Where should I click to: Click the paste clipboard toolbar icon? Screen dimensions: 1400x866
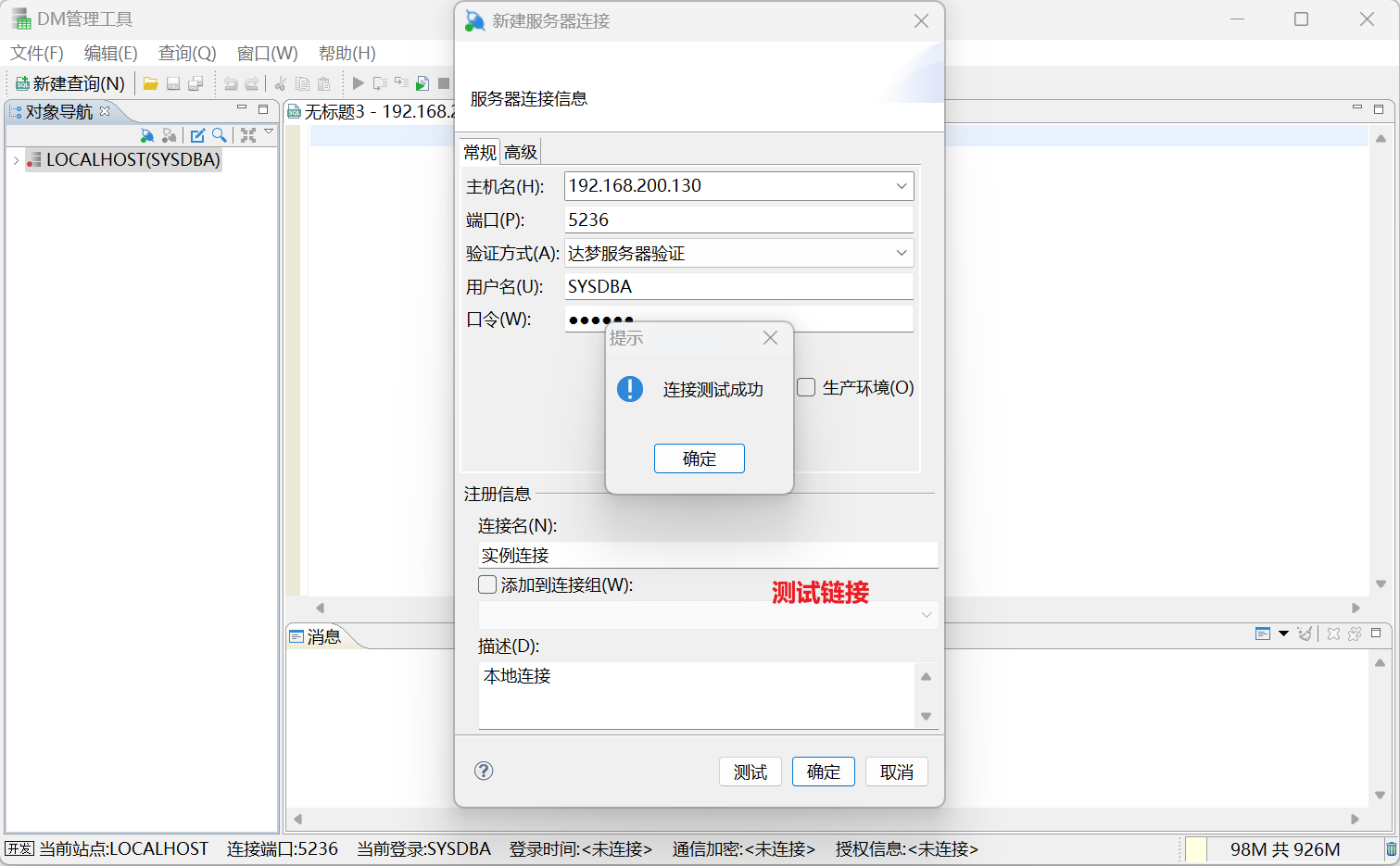323,83
